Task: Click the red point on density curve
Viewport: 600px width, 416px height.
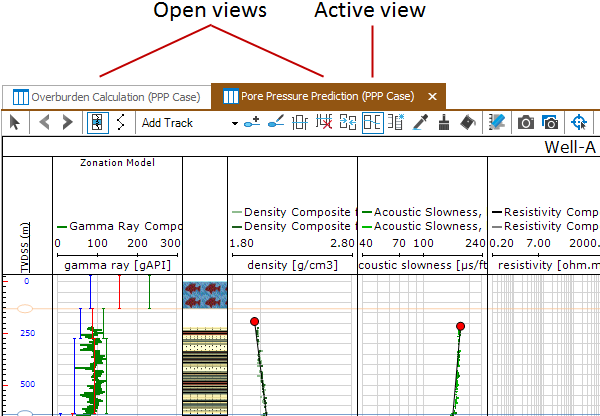Action: (255, 321)
